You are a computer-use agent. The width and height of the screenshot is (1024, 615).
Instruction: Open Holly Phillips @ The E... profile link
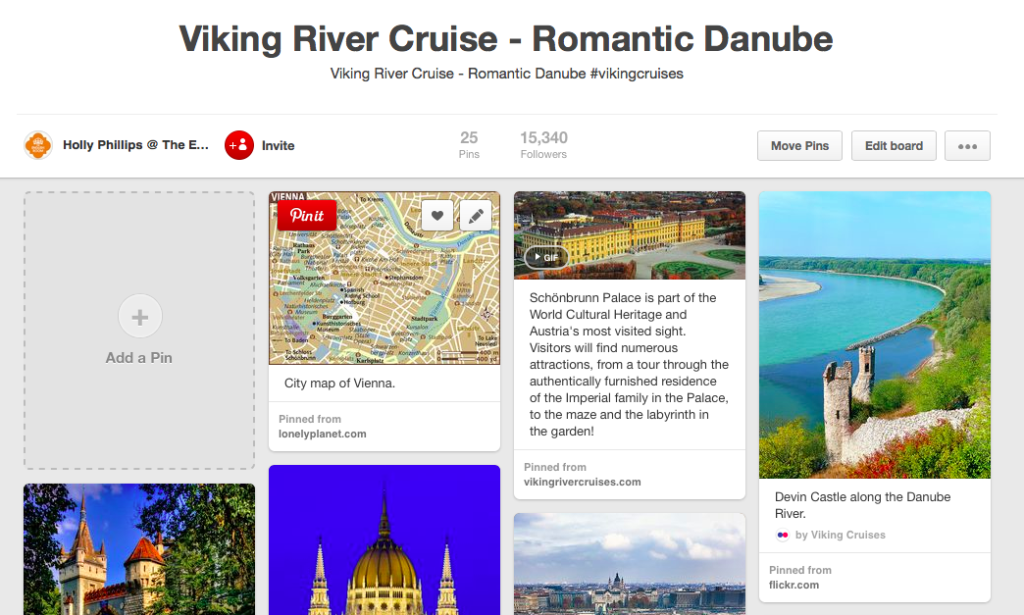136,145
